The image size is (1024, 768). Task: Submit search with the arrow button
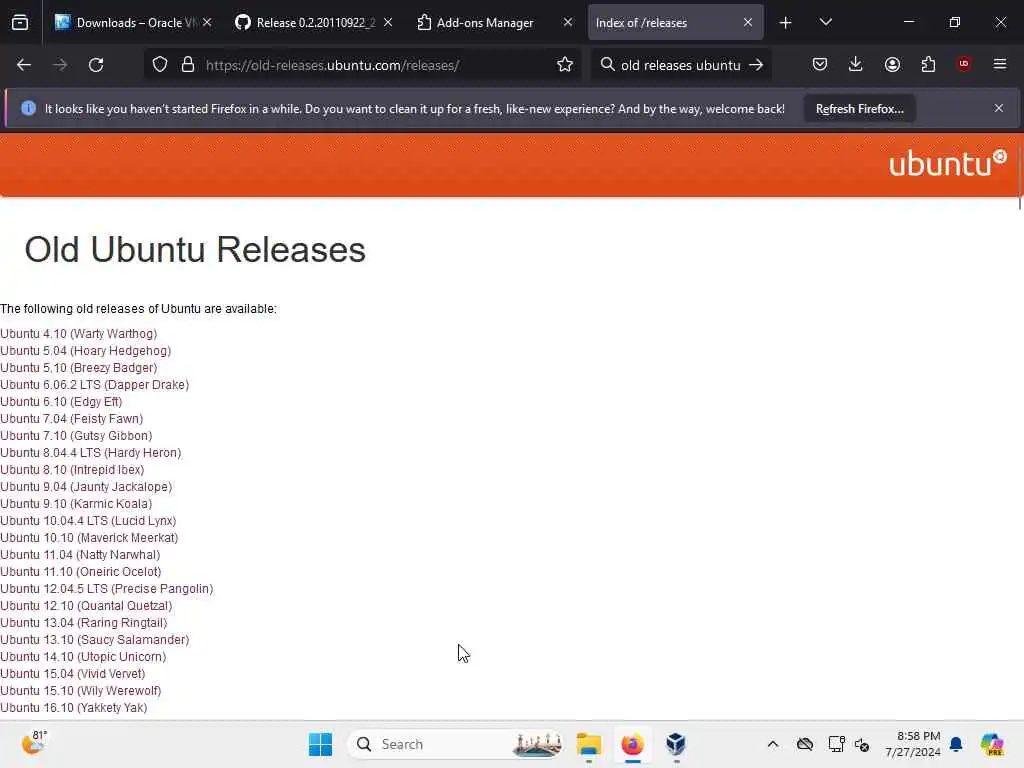pos(756,65)
